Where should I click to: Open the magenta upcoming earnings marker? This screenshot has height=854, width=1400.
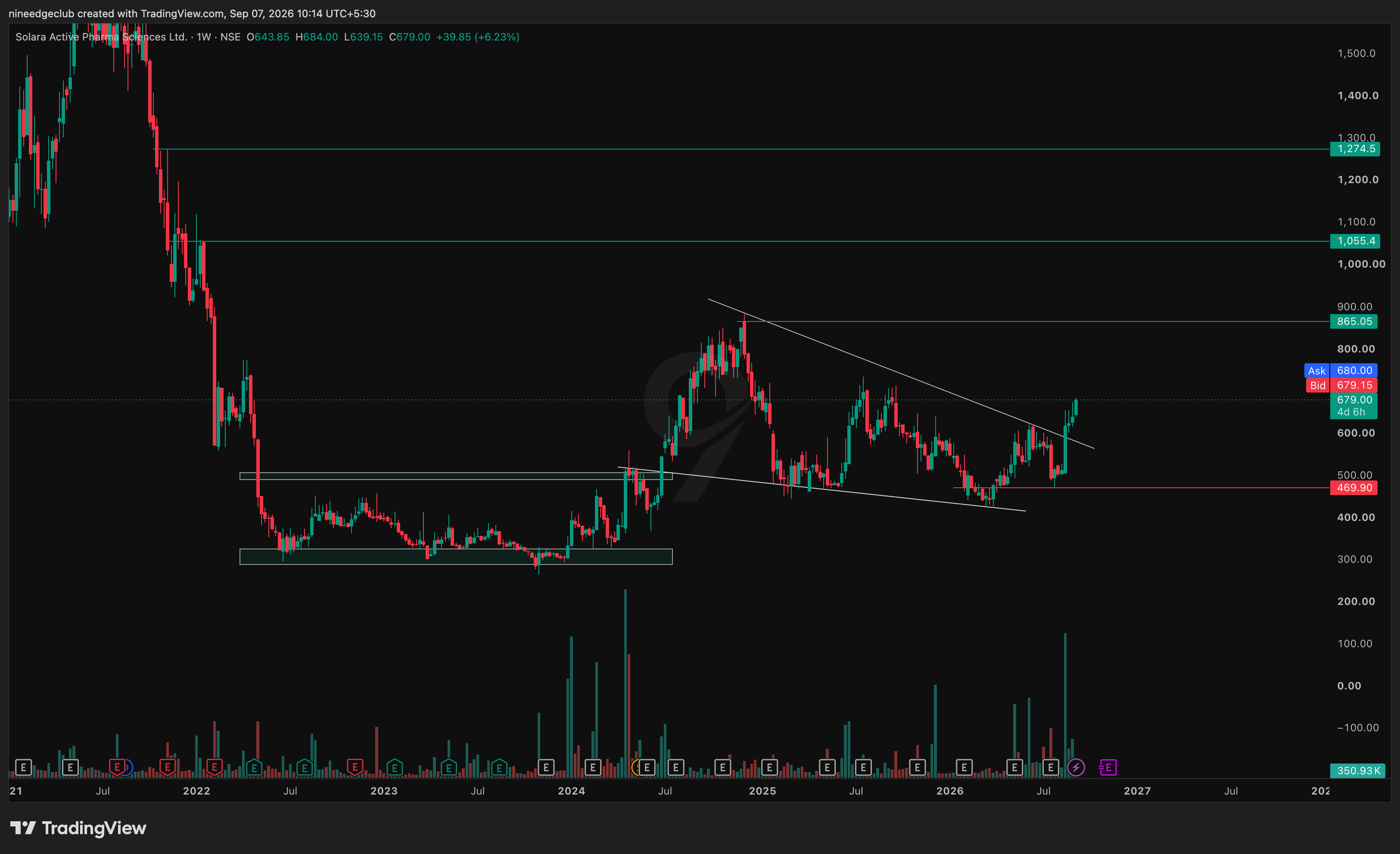[x=1108, y=768]
